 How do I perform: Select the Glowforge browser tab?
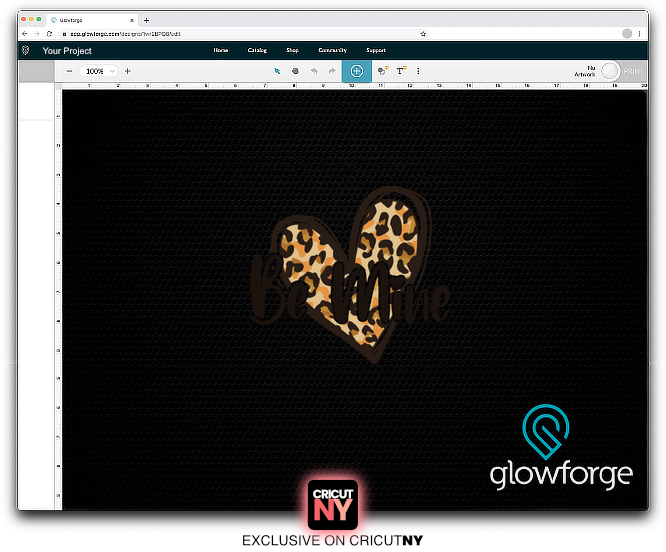click(92, 20)
